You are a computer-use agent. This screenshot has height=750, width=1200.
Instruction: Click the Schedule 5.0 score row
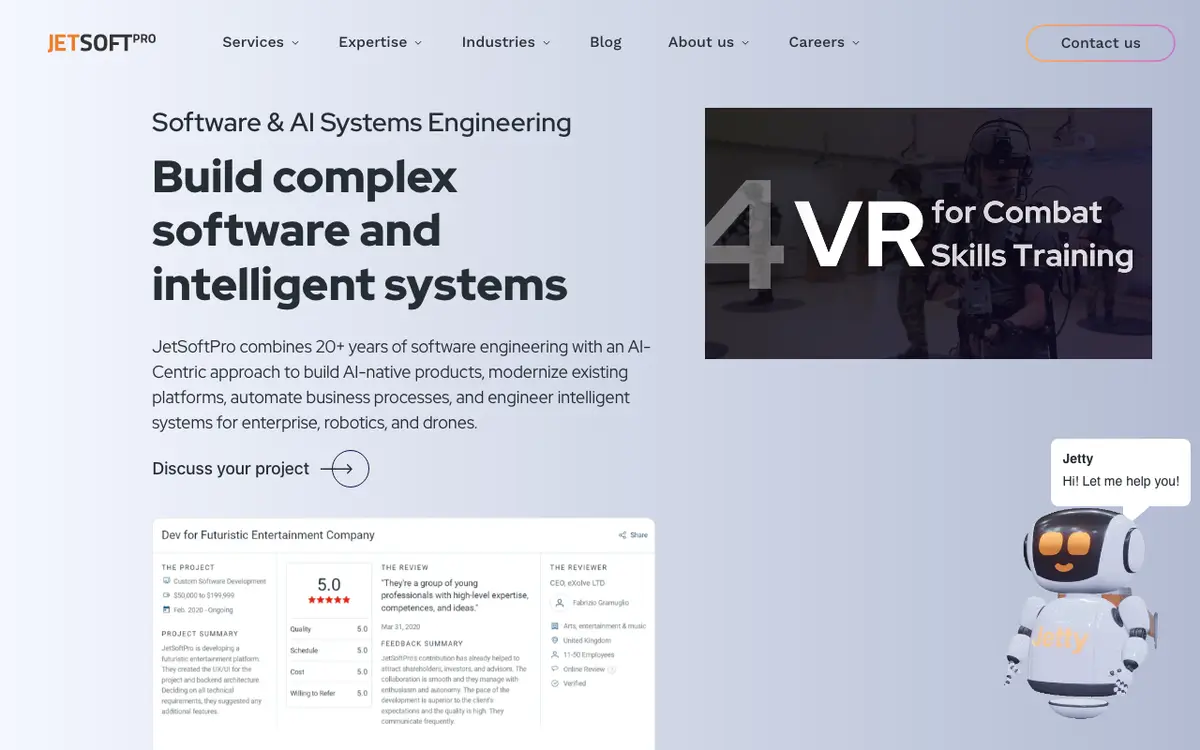click(329, 651)
